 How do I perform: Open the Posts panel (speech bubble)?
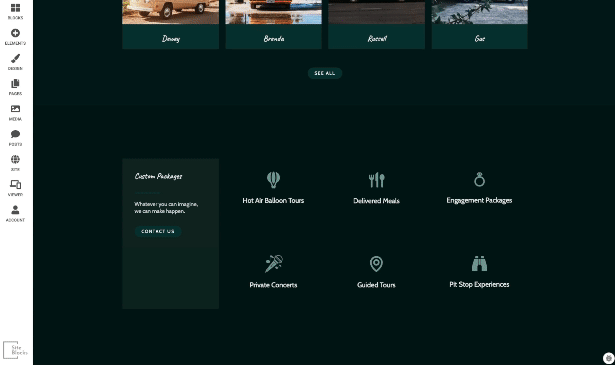[x=15, y=138]
